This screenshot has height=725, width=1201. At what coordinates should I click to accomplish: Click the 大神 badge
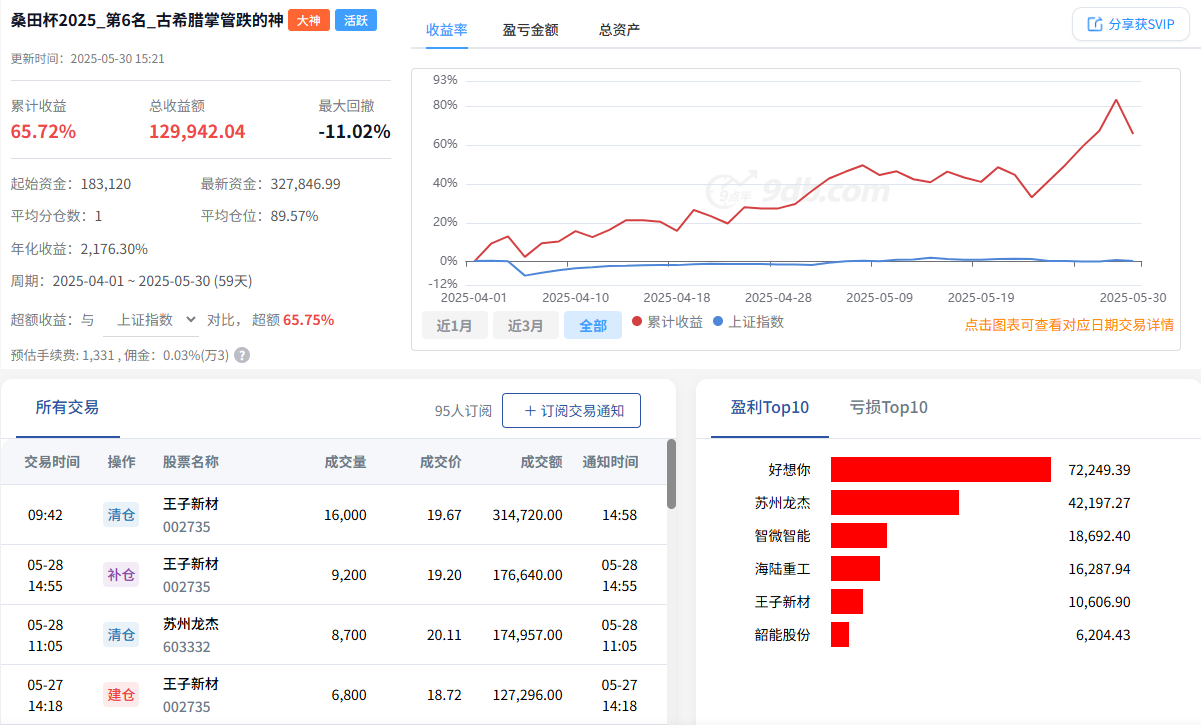pos(308,20)
